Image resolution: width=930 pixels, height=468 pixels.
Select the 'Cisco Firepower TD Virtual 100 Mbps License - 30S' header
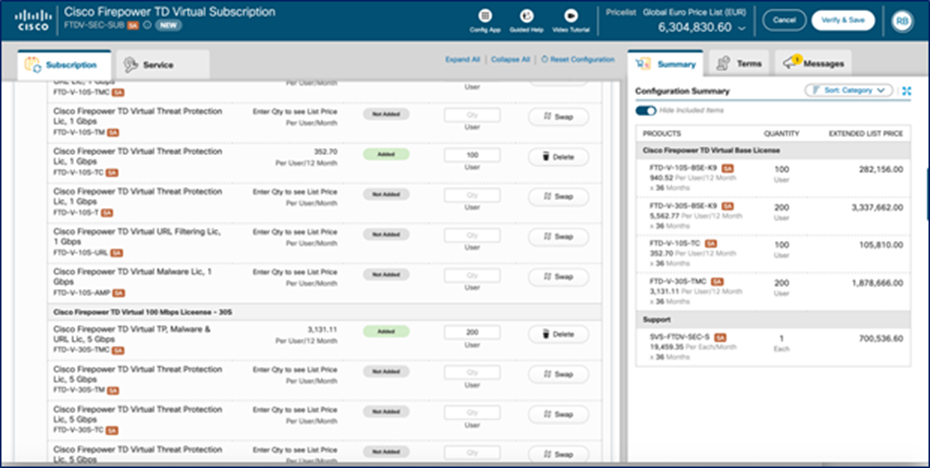click(x=324, y=312)
